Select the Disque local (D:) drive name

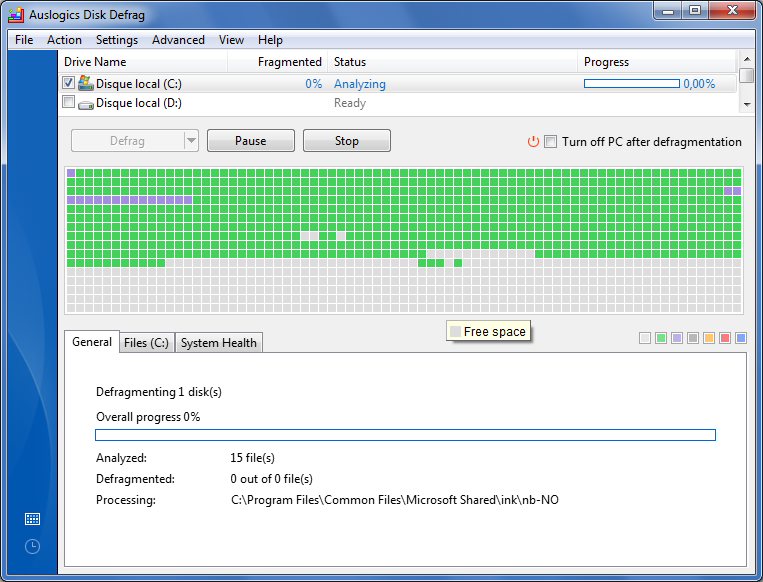[139, 103]
